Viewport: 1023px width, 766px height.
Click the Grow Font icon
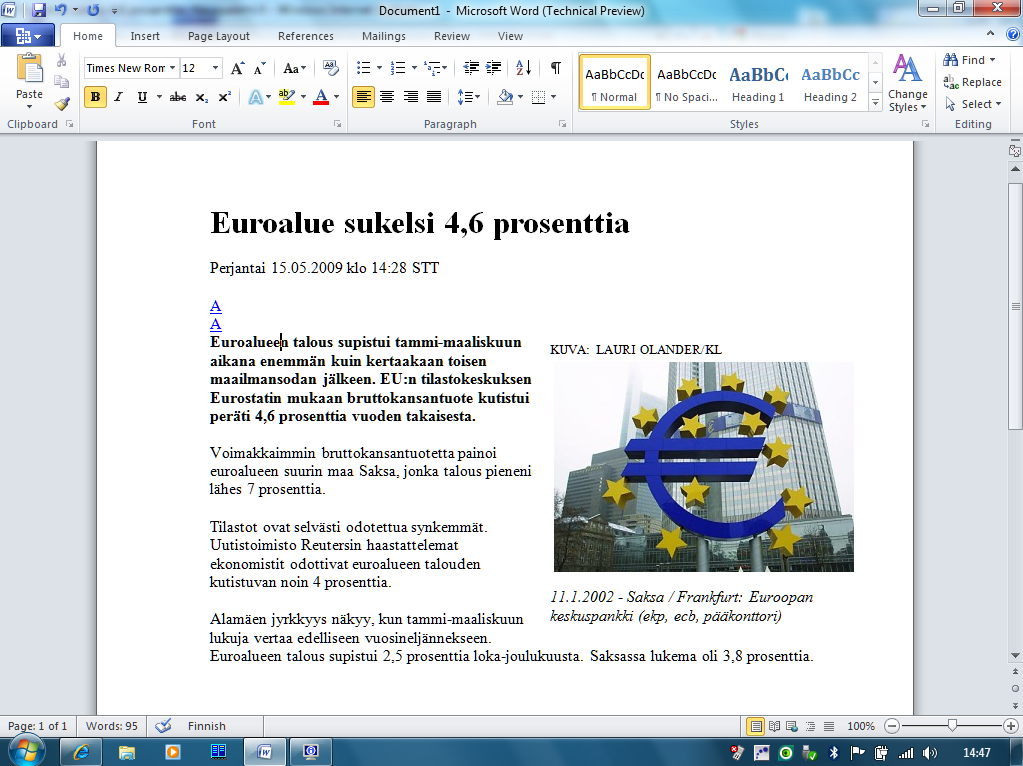pyautogui.click(x=237, y=68)
